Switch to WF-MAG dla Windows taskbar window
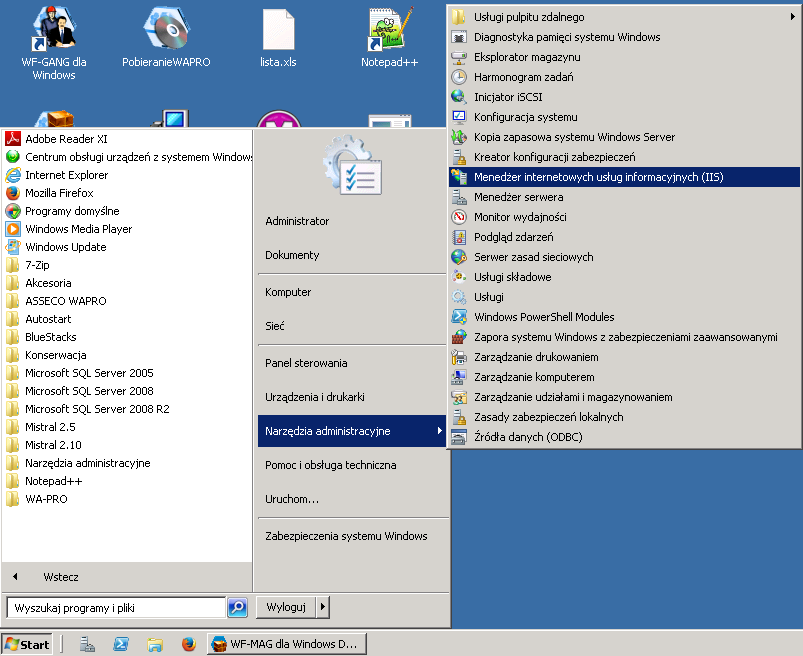This screenshot has width=803, height=656. [x=287, y=644]
